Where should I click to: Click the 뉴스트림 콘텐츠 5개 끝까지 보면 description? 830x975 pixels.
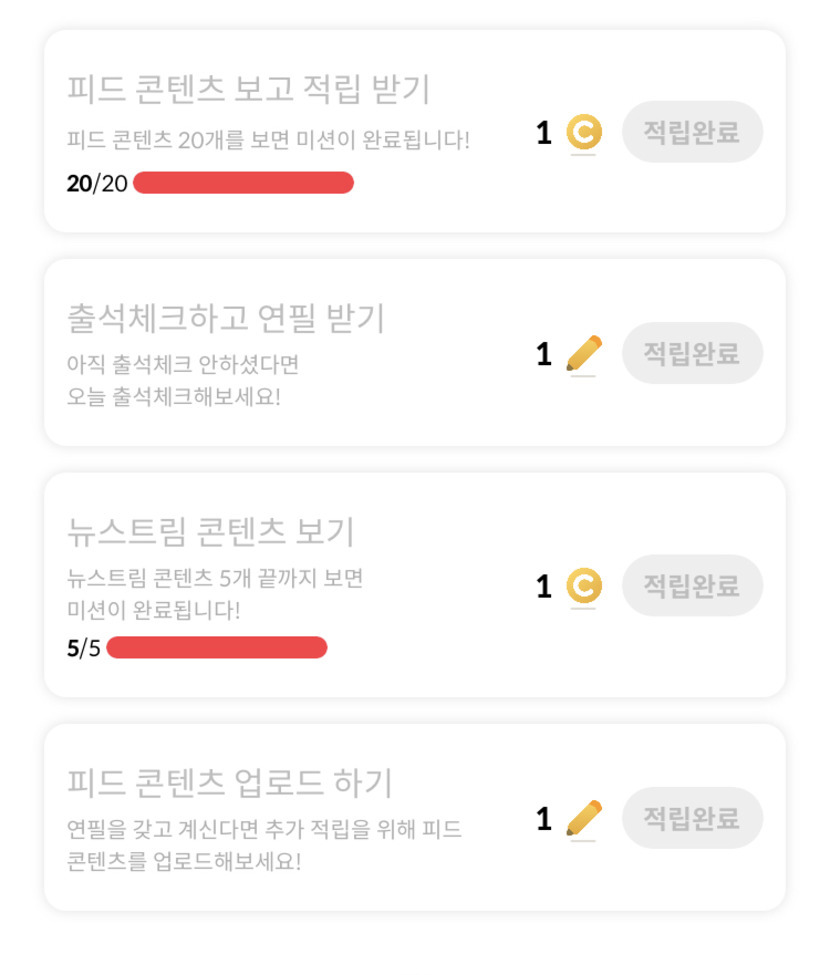(214, 578)
